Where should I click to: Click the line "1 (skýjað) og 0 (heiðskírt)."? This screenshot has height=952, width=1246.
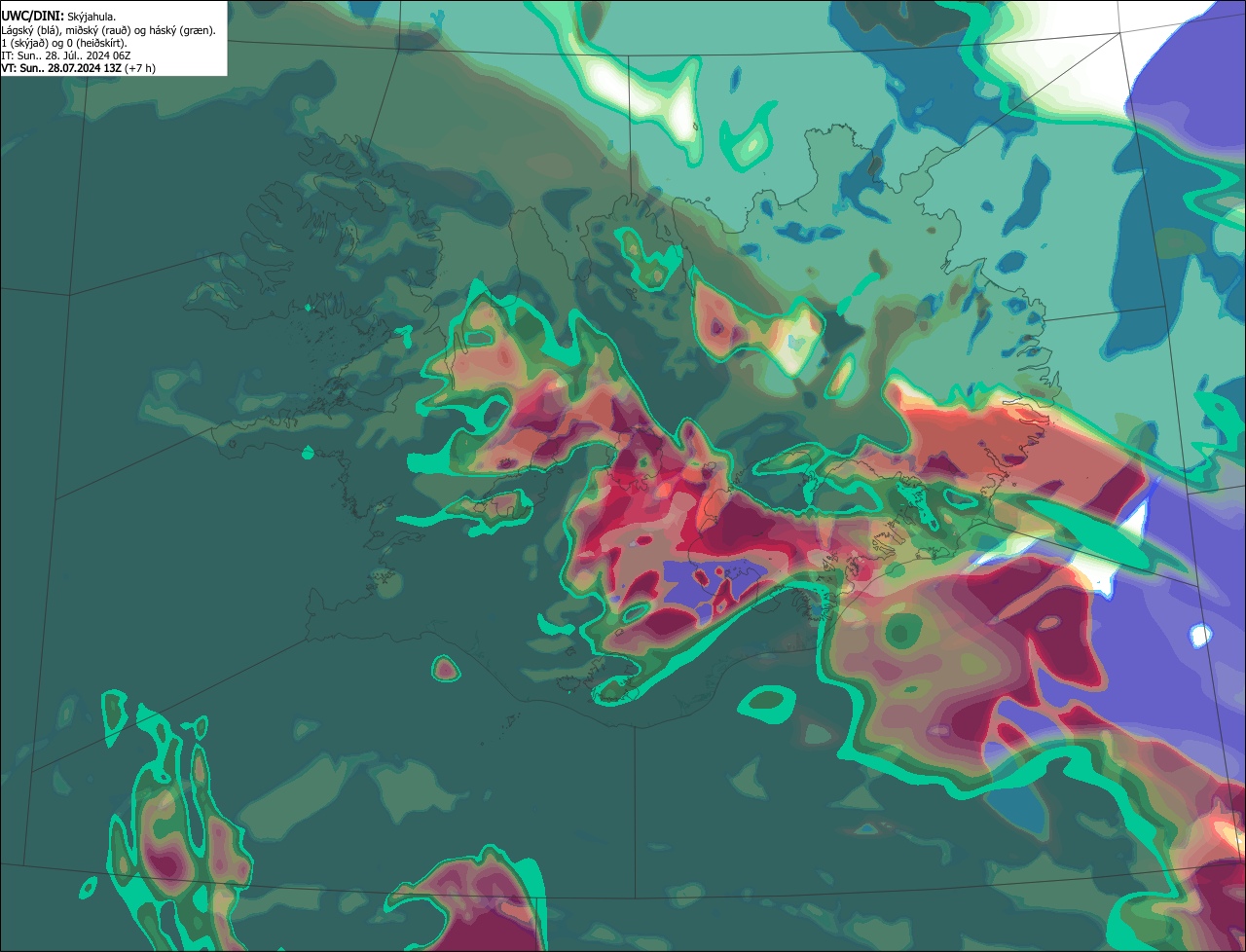point(64,43)
